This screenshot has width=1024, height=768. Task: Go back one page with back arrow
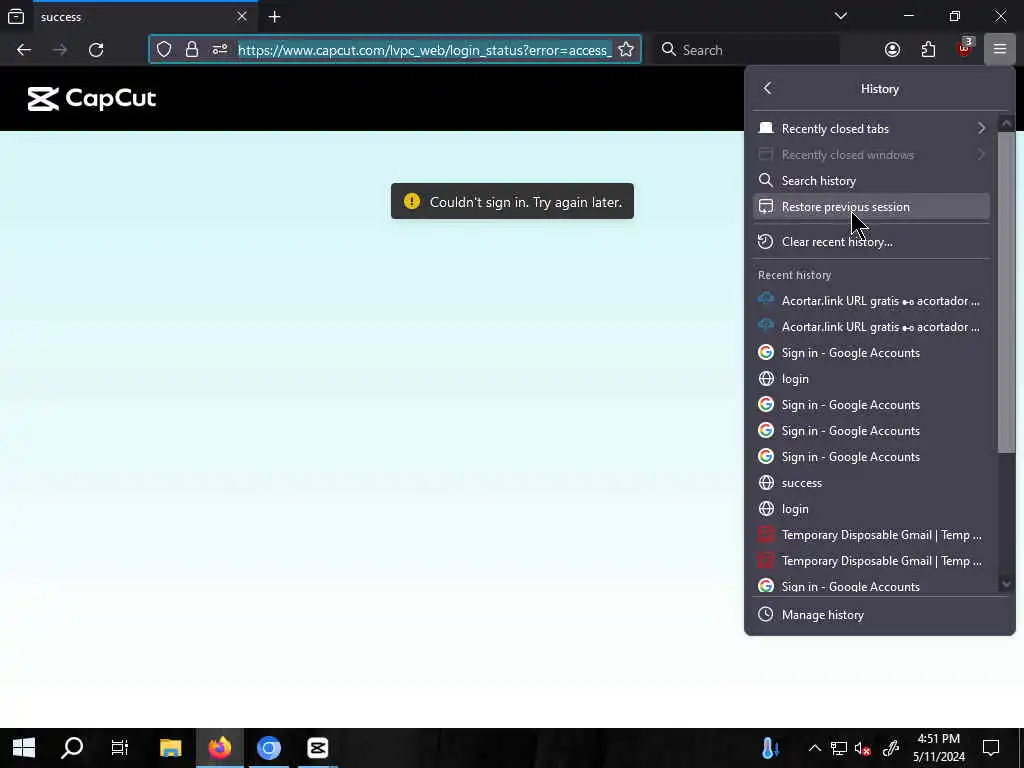[x=24, y=50]
